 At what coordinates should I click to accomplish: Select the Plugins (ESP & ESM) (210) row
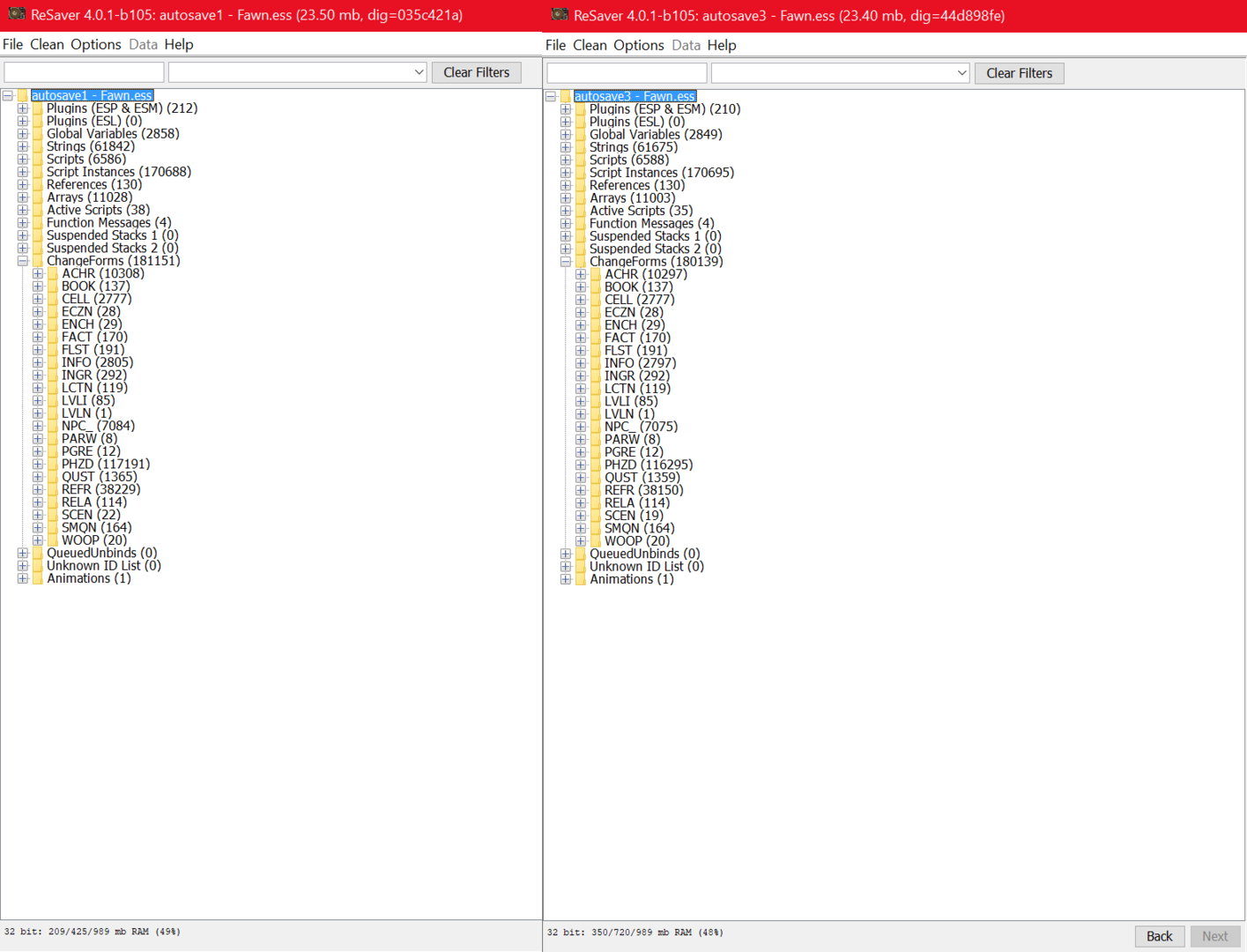(665, 109)
